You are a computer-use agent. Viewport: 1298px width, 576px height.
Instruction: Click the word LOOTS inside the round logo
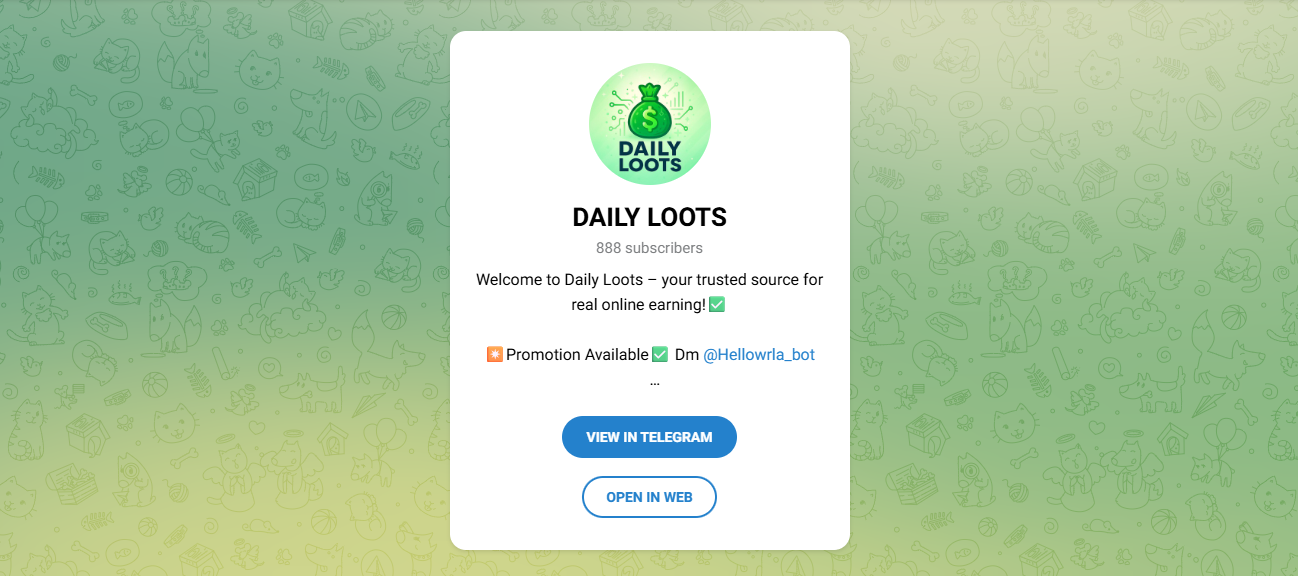(x=650, y=166)
